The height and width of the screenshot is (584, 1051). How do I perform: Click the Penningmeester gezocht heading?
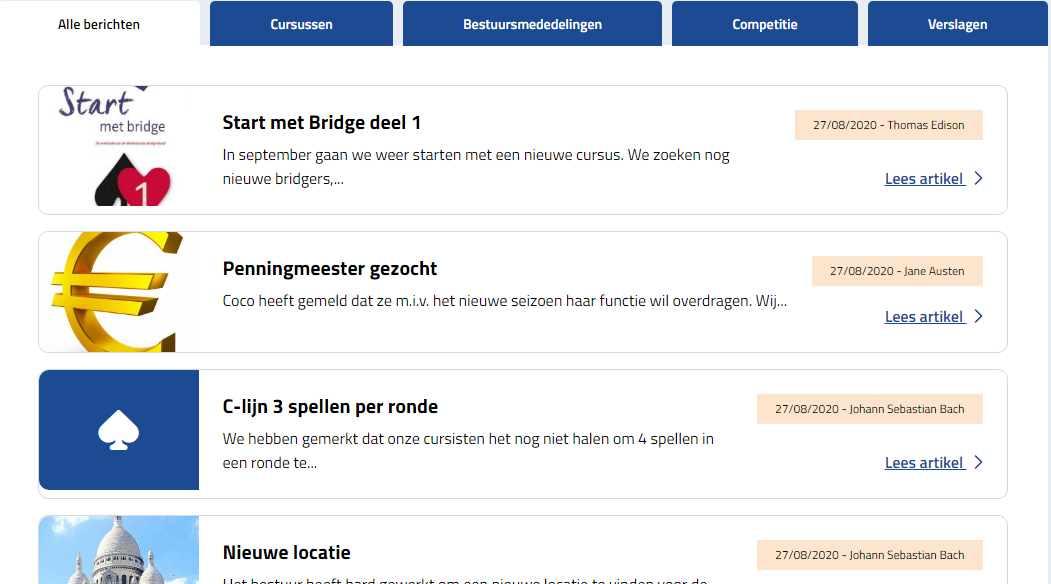click(329, 269)
